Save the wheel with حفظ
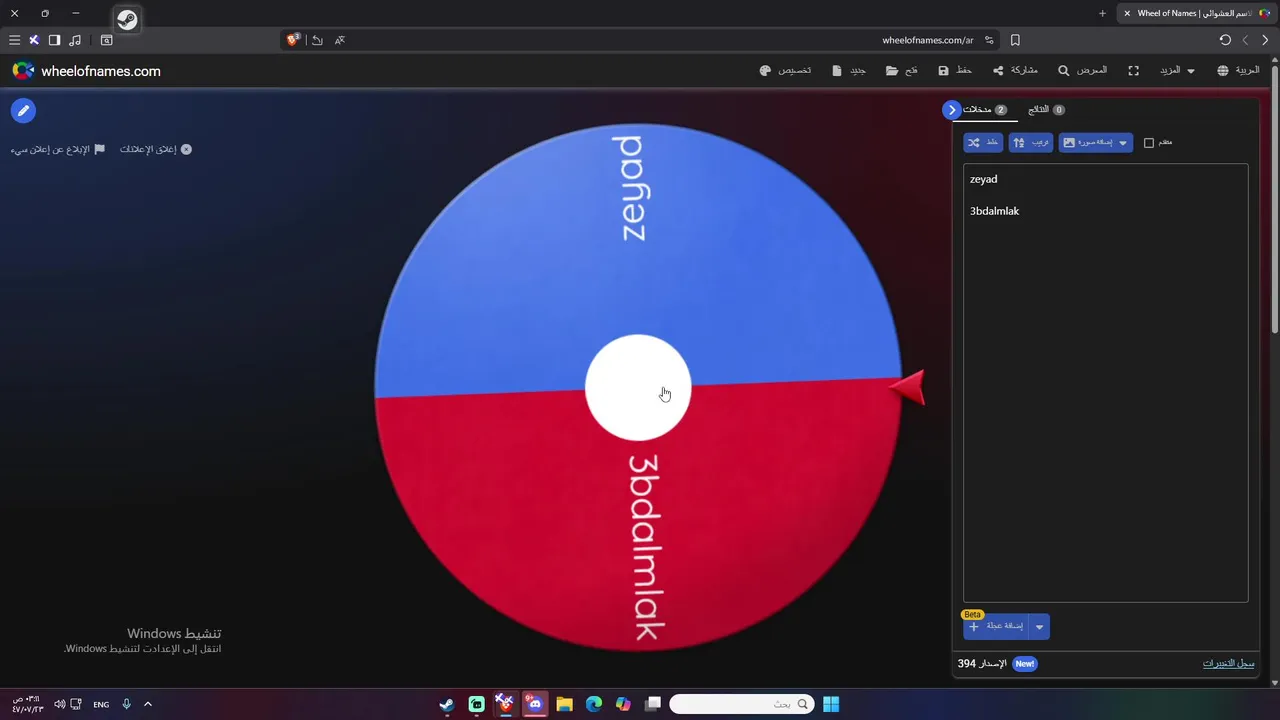This screenshot has width=1280, height=720. click(x=955, y=71)
